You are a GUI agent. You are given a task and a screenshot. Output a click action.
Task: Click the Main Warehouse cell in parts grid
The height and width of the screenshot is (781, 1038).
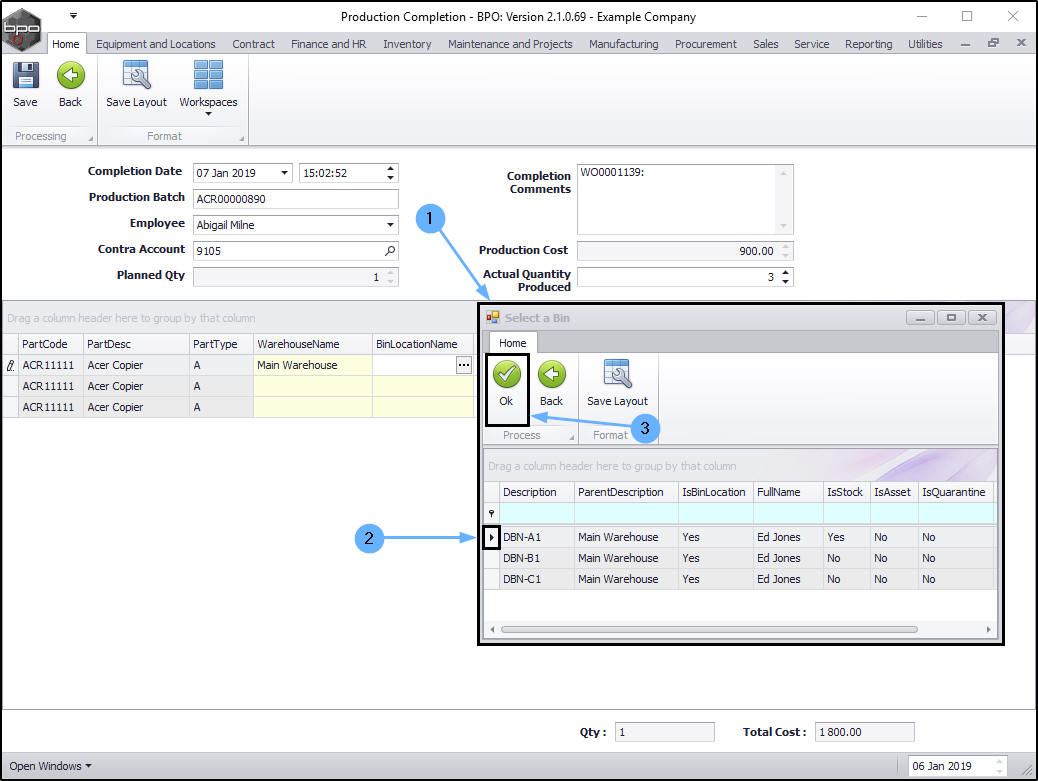point(313,365)
